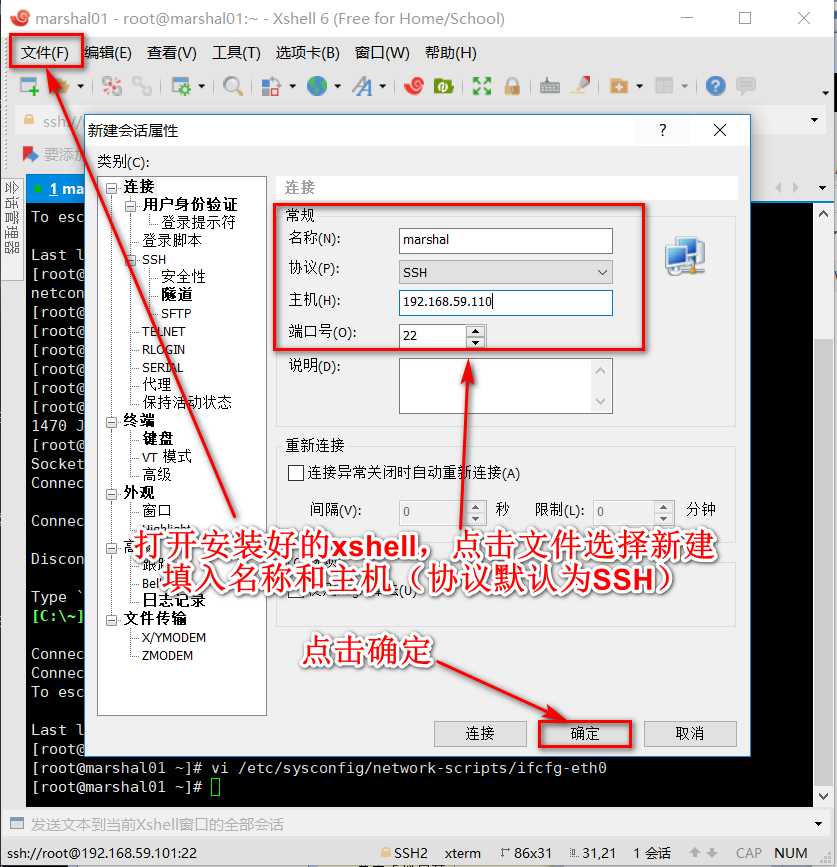Click the gray pane layout toolbar icon
This screenshot has height=867, width=837.
(x=664, y=85)
